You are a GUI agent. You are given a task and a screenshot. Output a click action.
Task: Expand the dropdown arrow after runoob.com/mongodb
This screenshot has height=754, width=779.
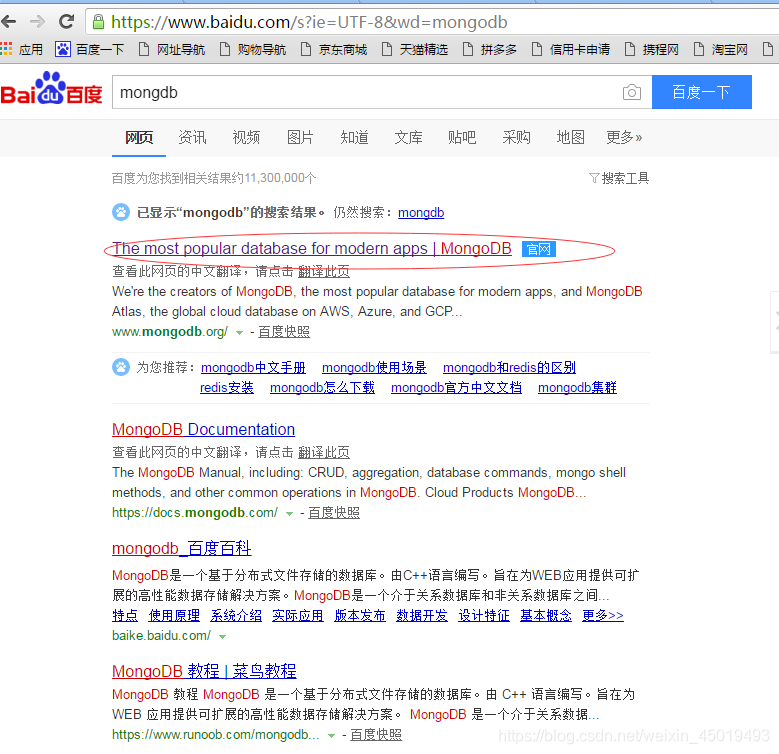331,736
